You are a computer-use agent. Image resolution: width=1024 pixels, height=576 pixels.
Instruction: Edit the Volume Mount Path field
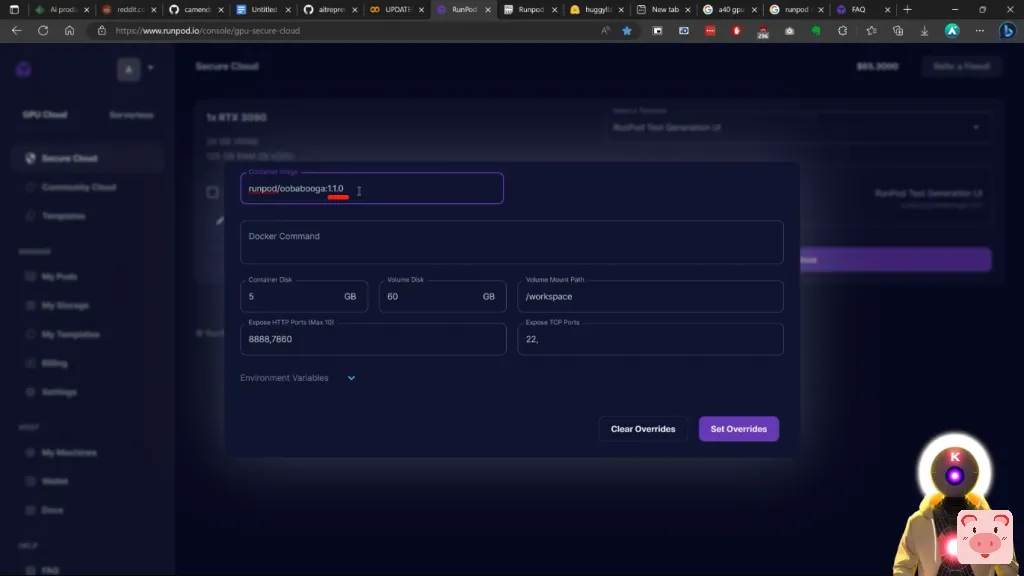point(650,296)
